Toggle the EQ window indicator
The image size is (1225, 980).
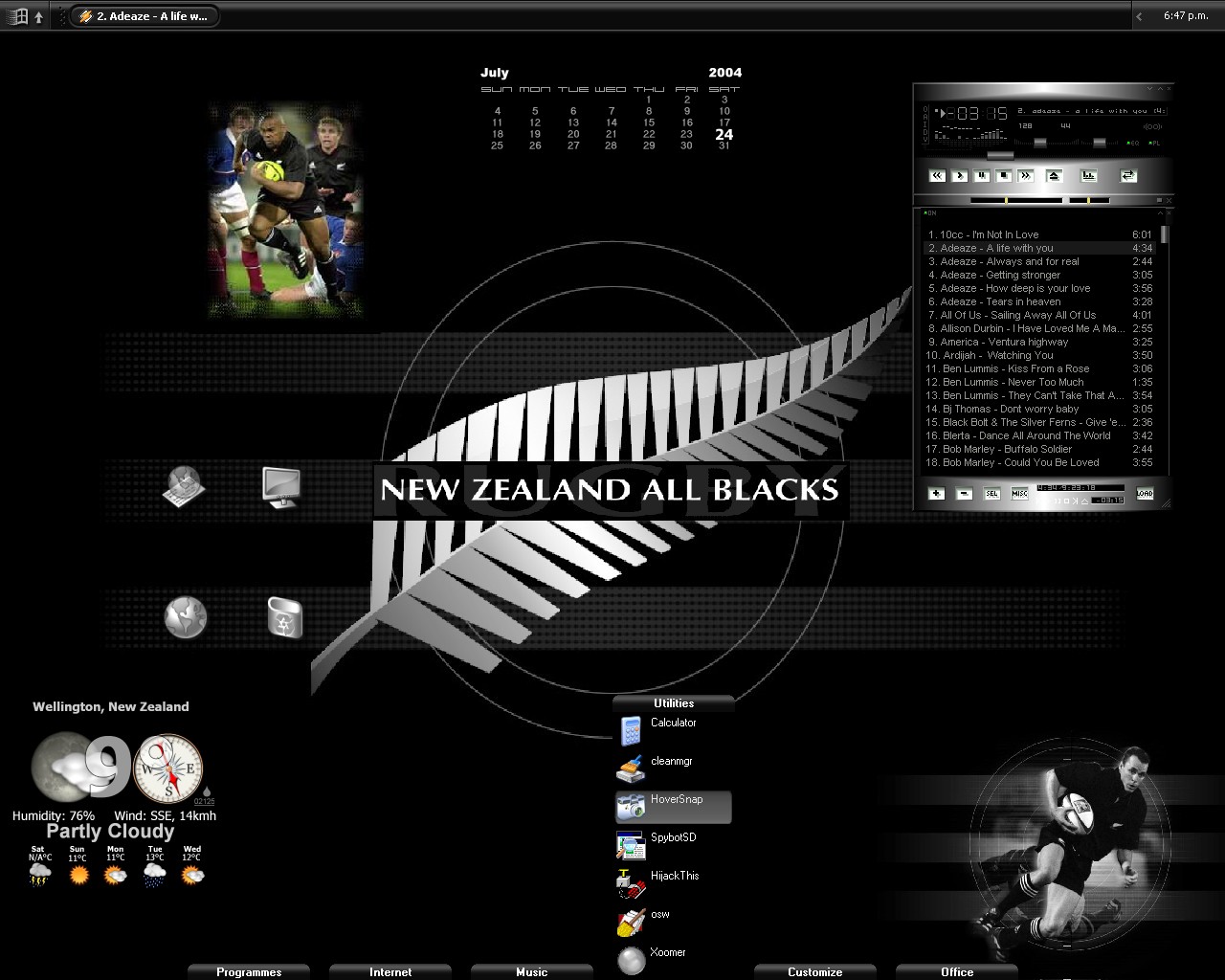1133,143
